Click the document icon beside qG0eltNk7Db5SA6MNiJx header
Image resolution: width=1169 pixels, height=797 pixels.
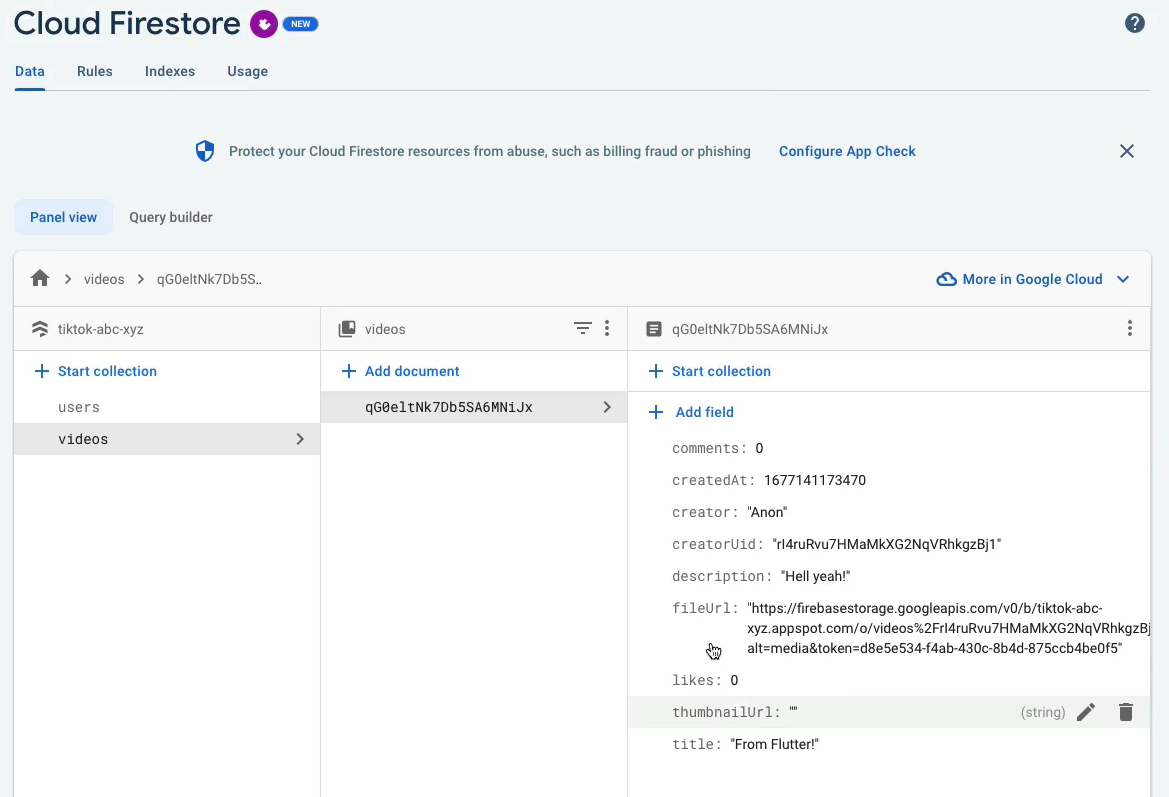(x=654, y=329)
